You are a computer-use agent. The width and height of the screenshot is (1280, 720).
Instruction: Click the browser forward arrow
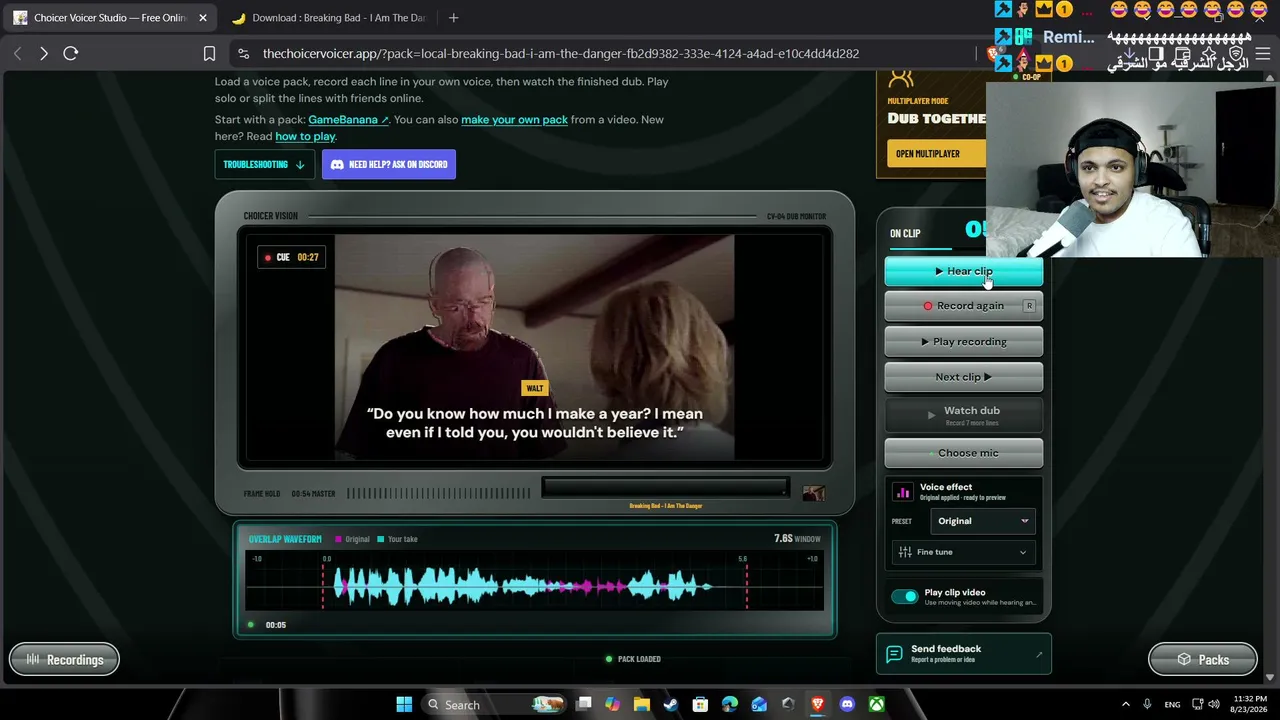[44, 54]
